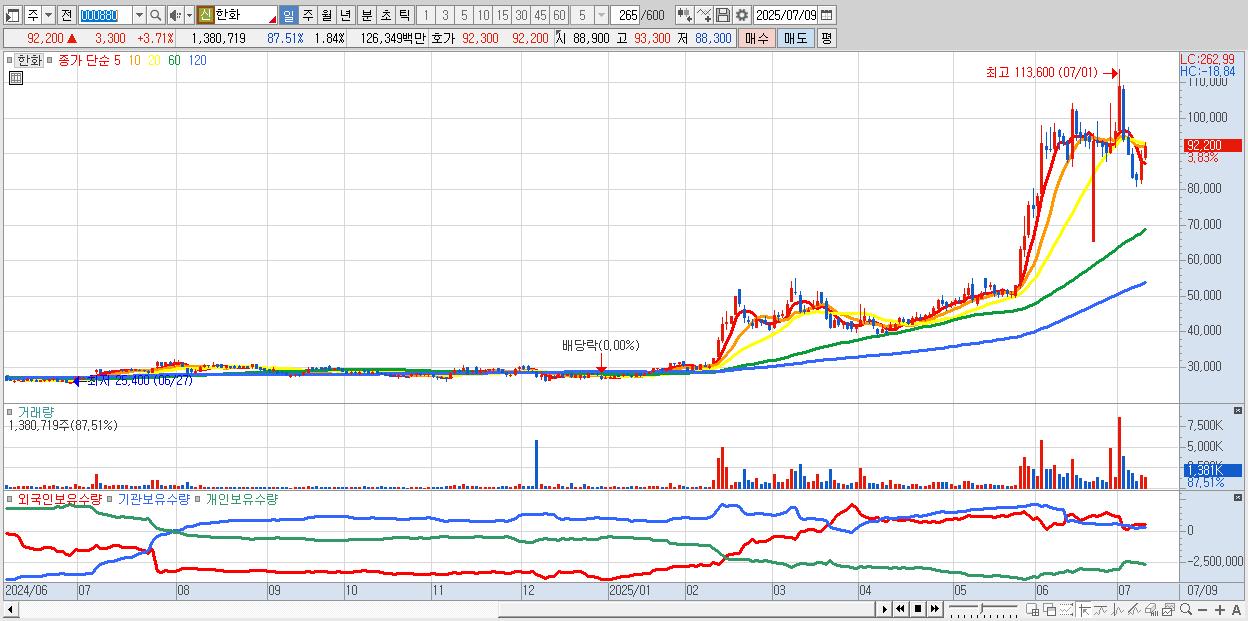Click the right scroll arrow below the chart
Viewport: 1248px width, 621px height.
point(884,609)
